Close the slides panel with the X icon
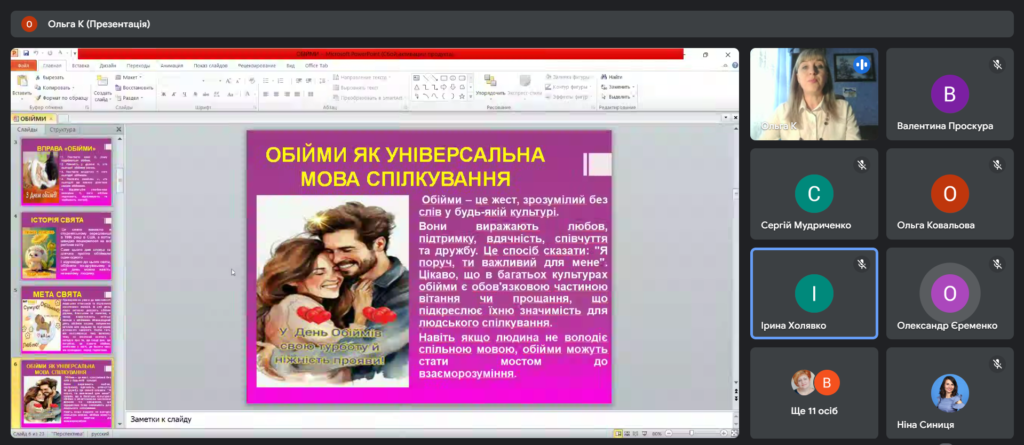1024x445 pixels. coord(120,130)
